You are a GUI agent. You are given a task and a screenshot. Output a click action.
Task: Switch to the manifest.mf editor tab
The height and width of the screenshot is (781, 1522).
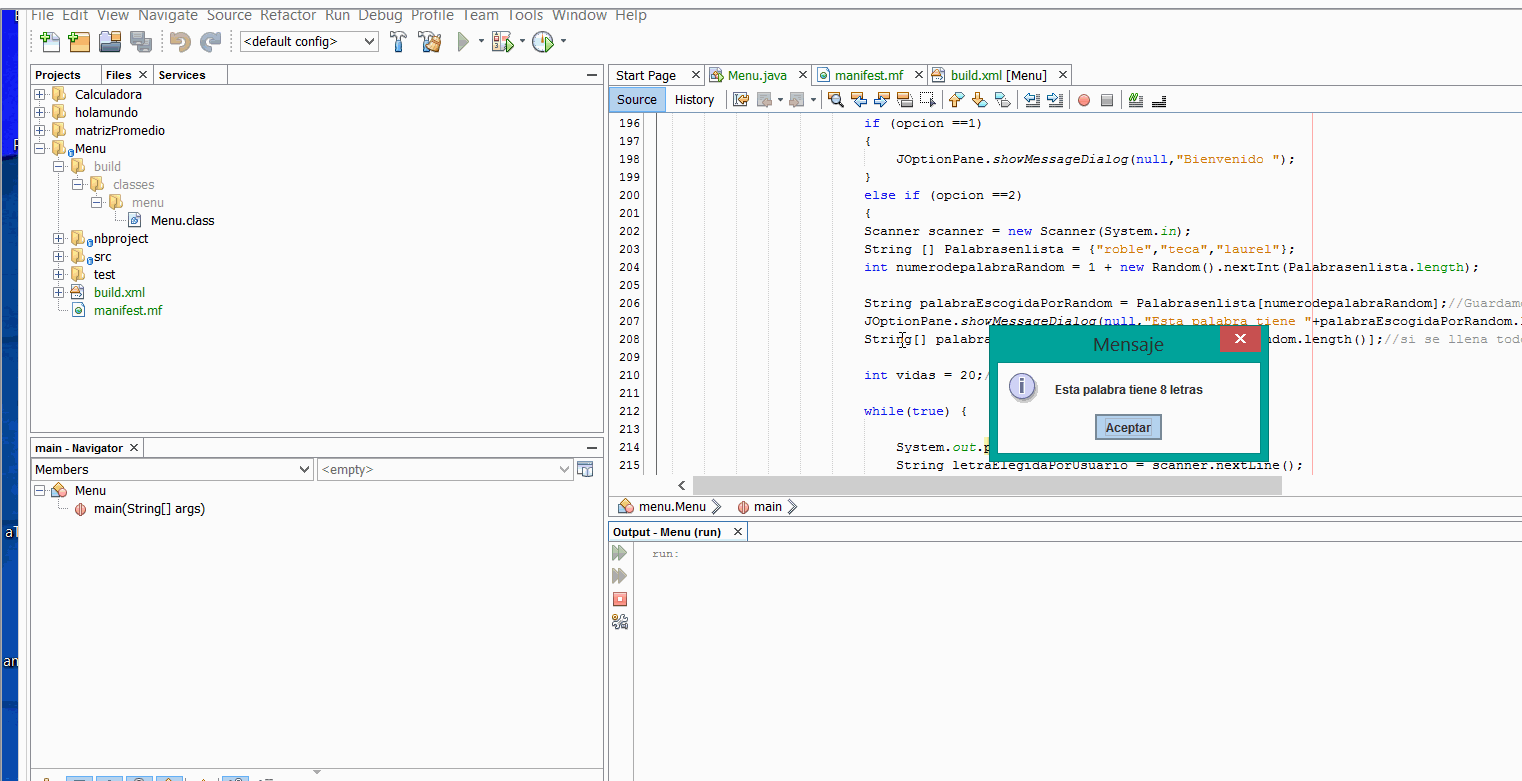[868, 75]
